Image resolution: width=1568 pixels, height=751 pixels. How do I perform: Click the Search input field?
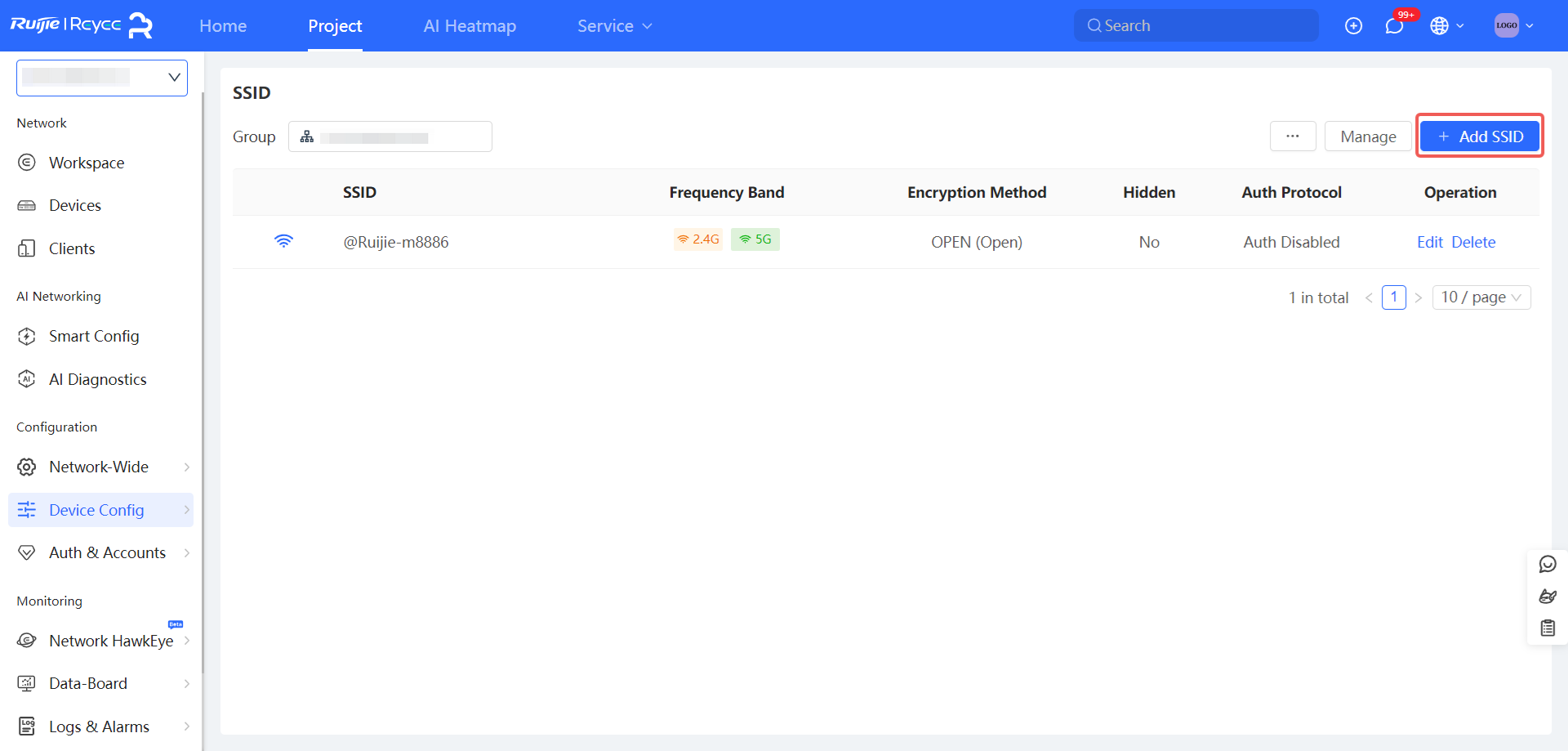pos(1196,25)
